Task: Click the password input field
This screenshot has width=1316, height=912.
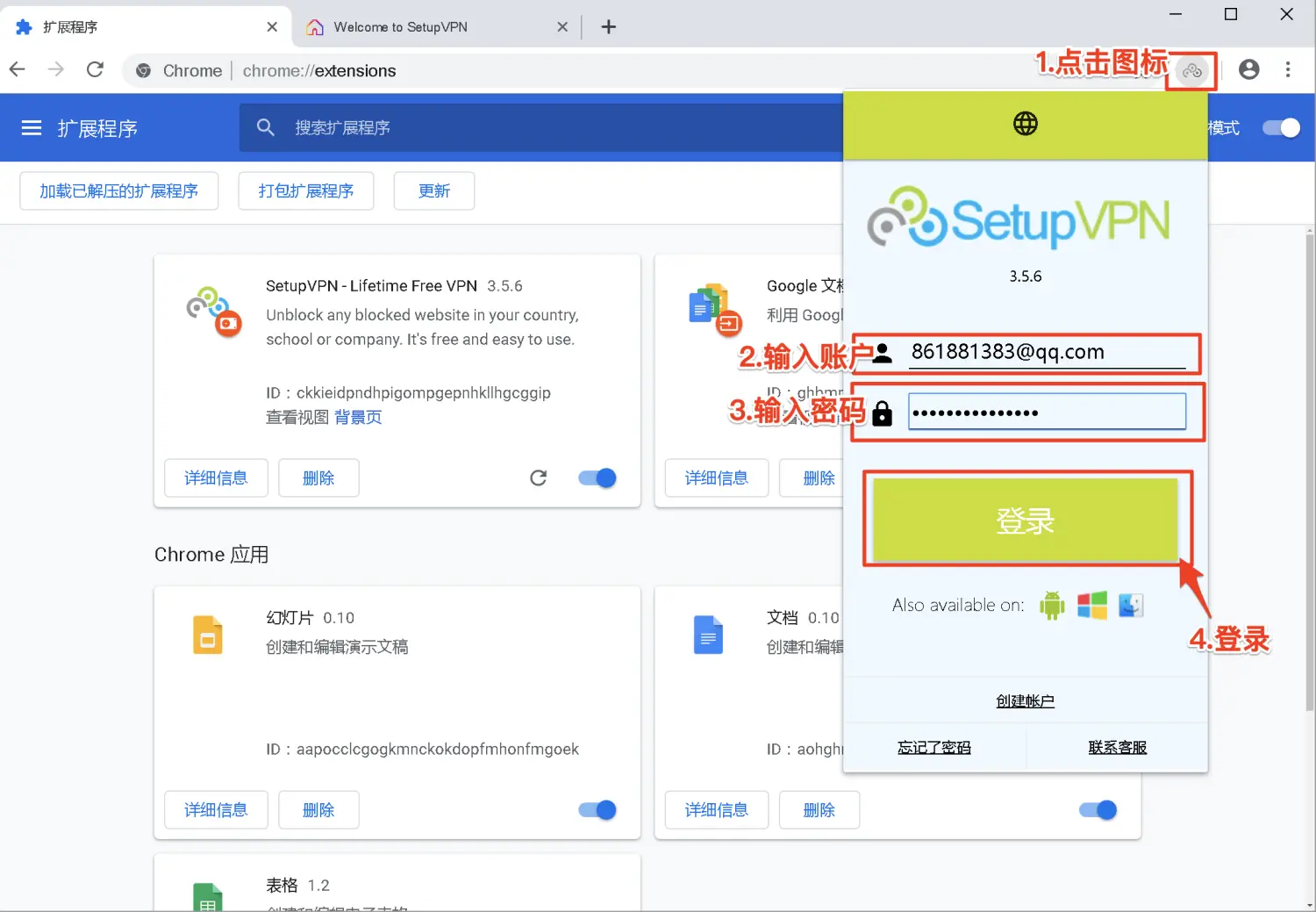Action: 1047,412
